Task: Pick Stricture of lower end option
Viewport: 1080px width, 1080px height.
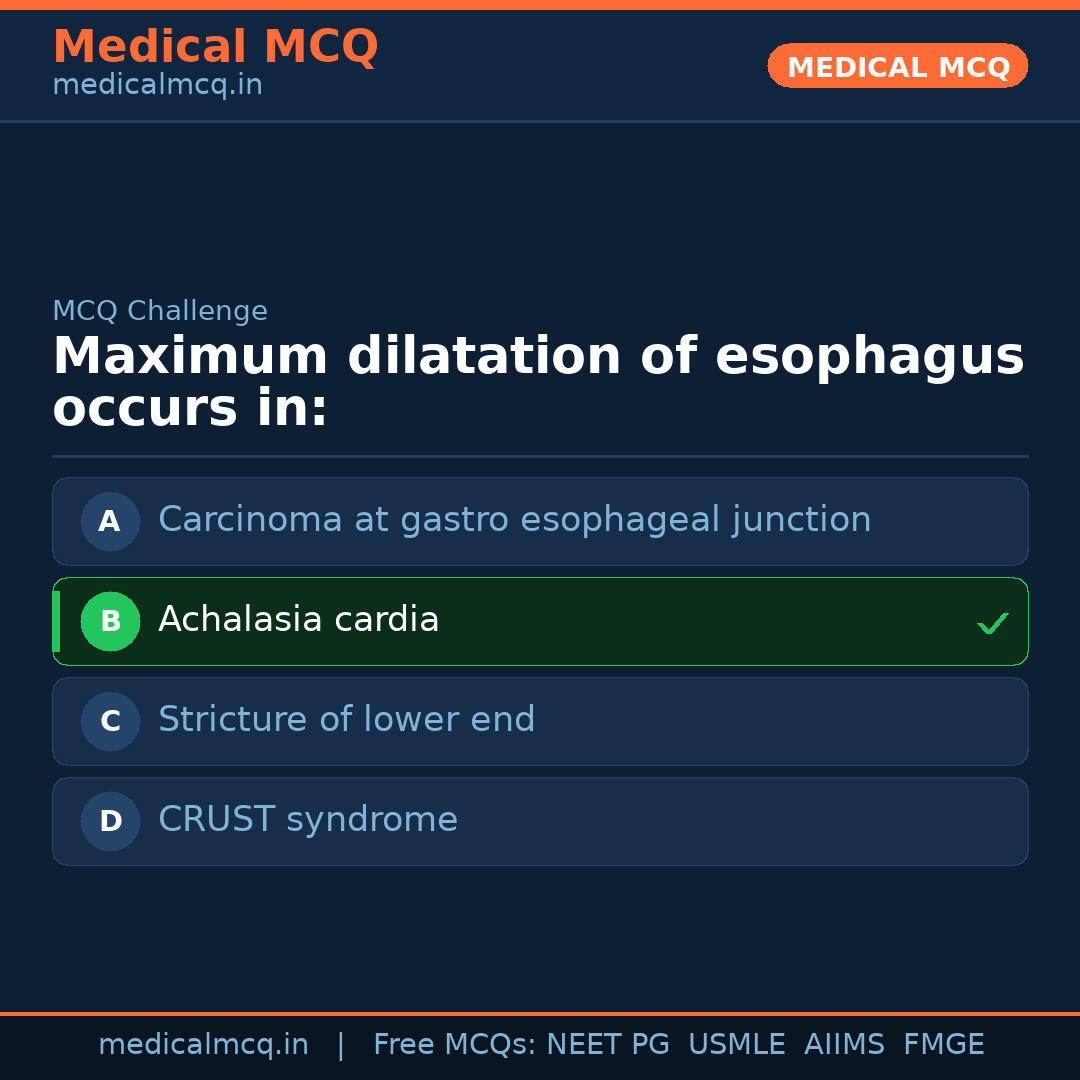Action: (346, 720)
